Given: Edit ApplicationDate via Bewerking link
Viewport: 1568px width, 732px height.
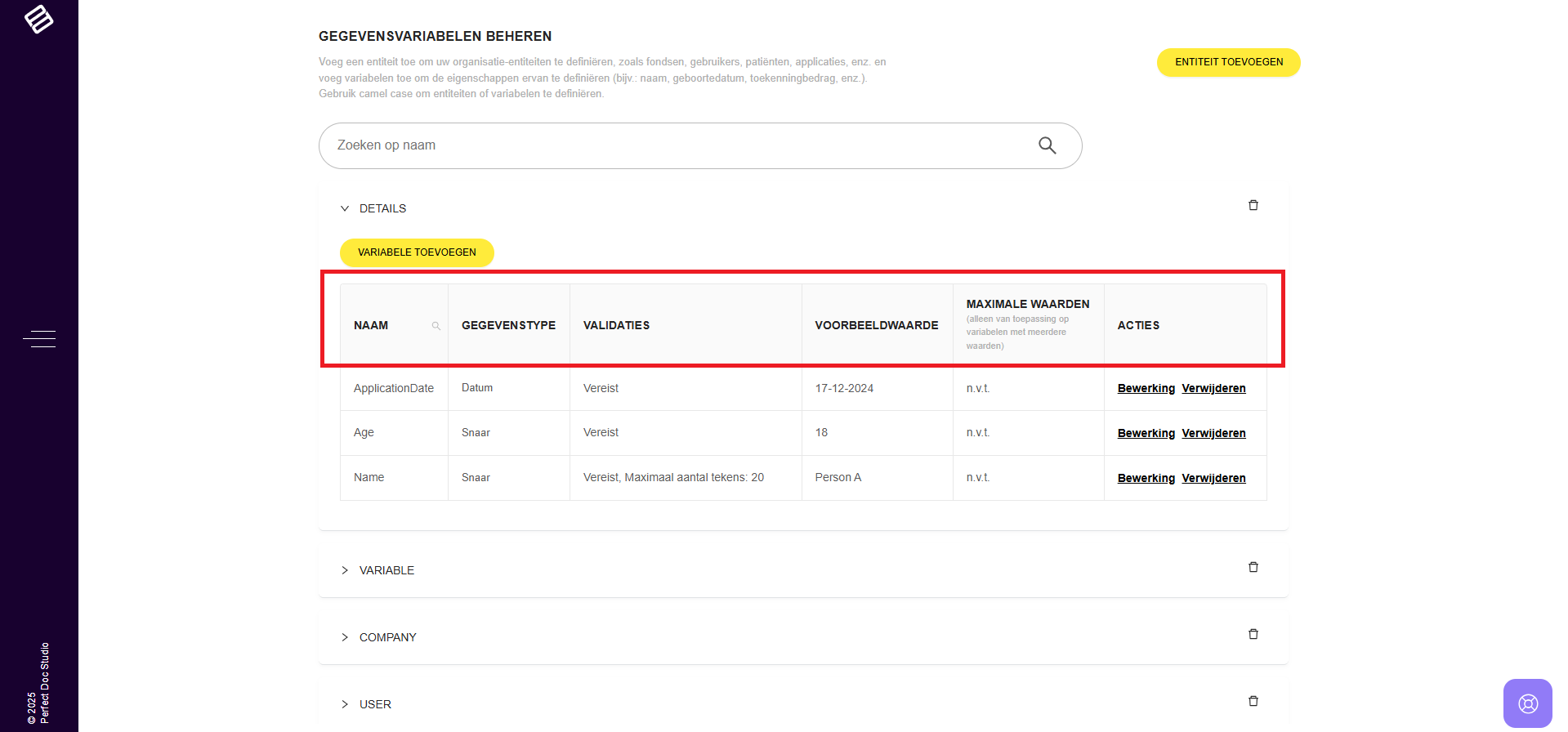Looking at the screenshot, I should pos(1146,388).
